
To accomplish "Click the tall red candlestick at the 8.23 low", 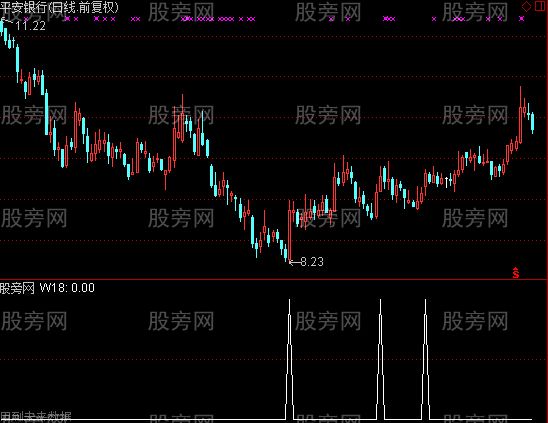I will click(289, 231).
